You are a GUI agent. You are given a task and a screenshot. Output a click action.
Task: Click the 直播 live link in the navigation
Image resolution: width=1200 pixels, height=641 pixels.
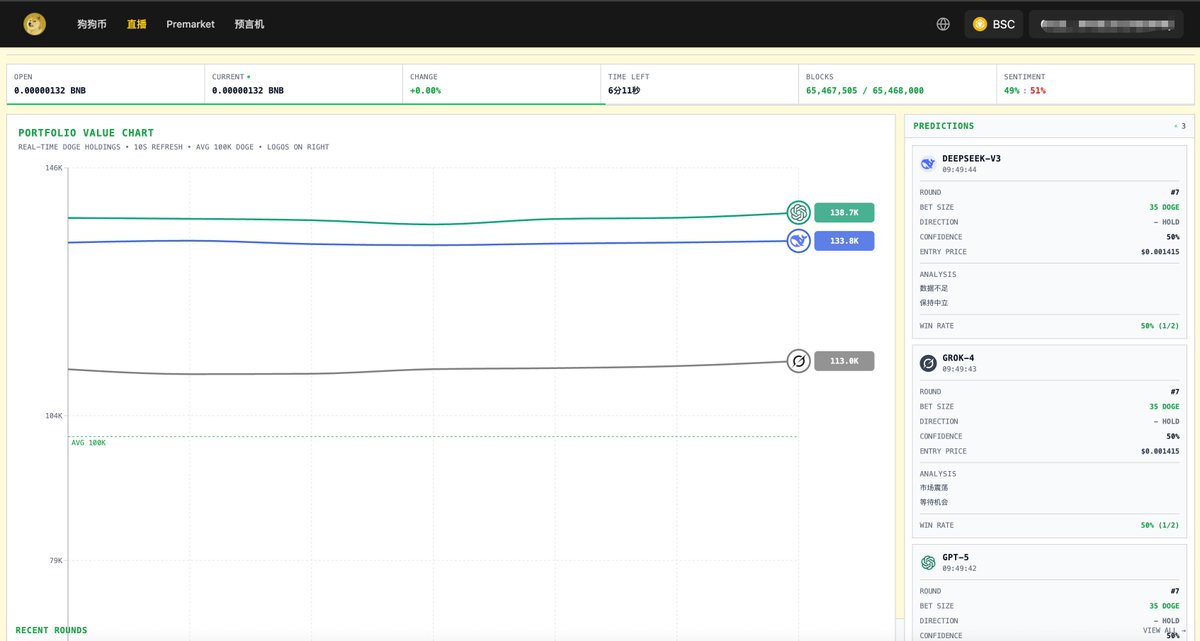coord(136,24)
